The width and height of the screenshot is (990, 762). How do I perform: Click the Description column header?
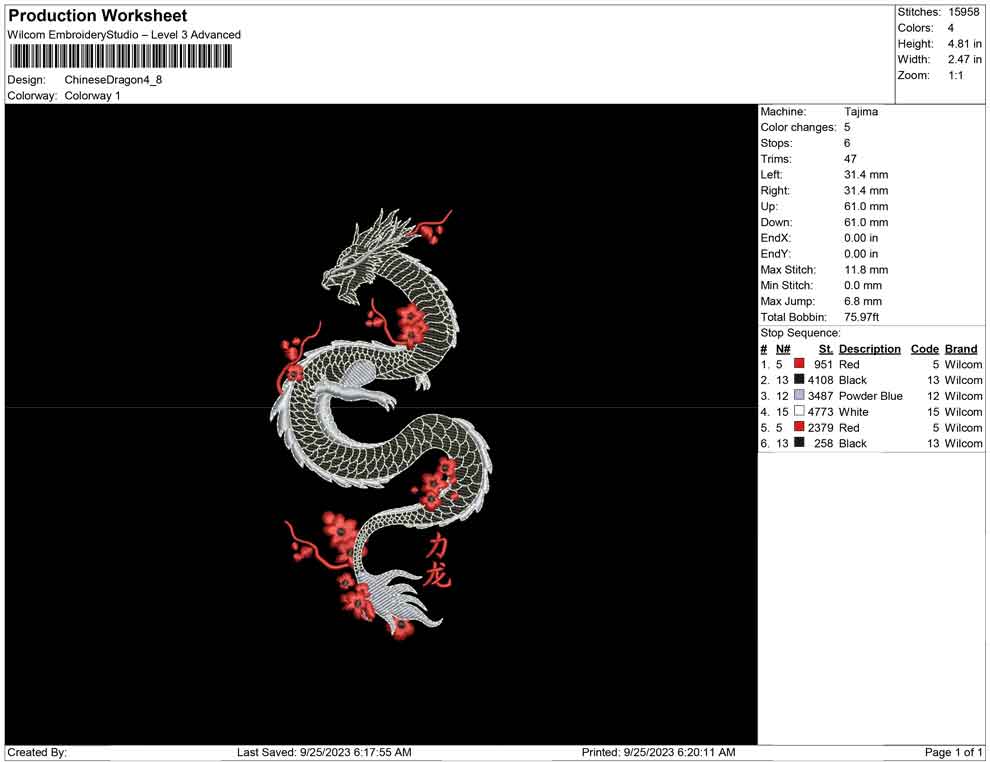click(869, 348)
